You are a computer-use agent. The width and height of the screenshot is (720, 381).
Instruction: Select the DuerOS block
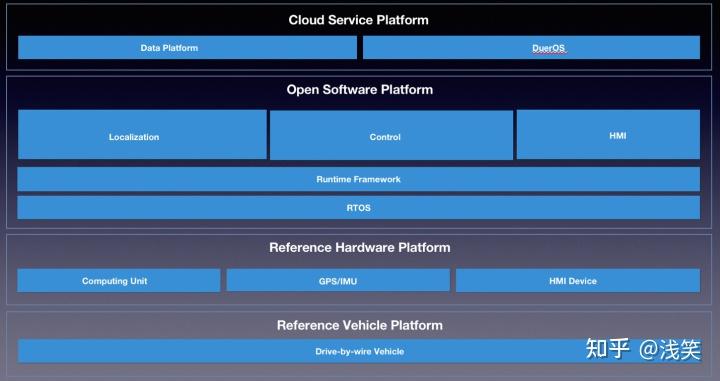(531, 48)
